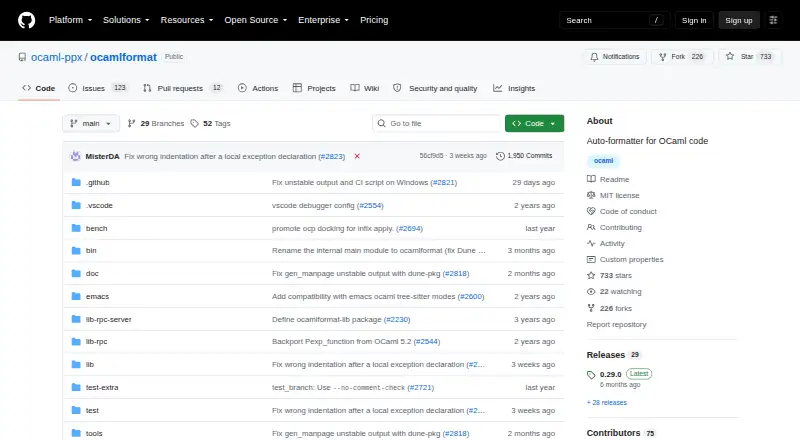Click MisterDA's avatar icon
The width and height of the screenshot is (800, 440).
point(76,156)
